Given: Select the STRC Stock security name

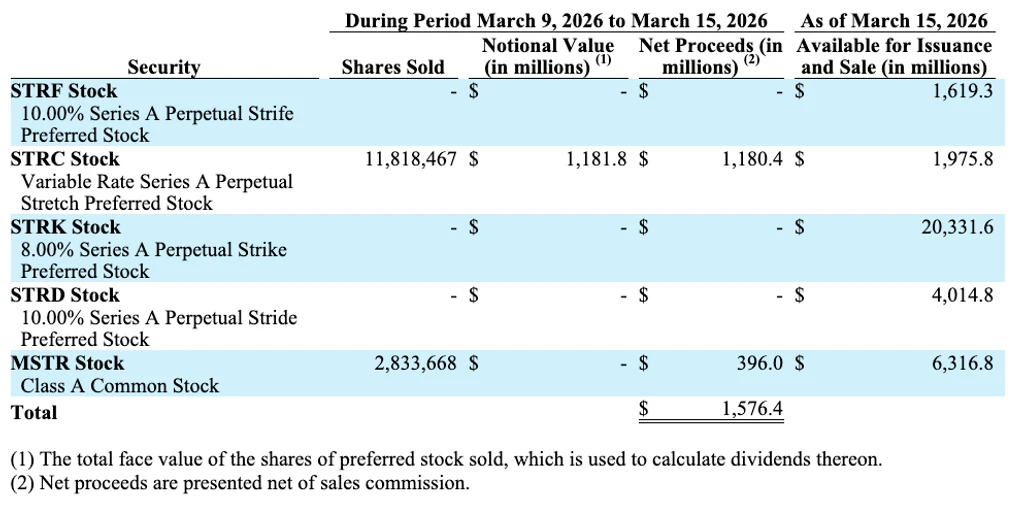Looking at the screenshot, I should pos(65,159).
